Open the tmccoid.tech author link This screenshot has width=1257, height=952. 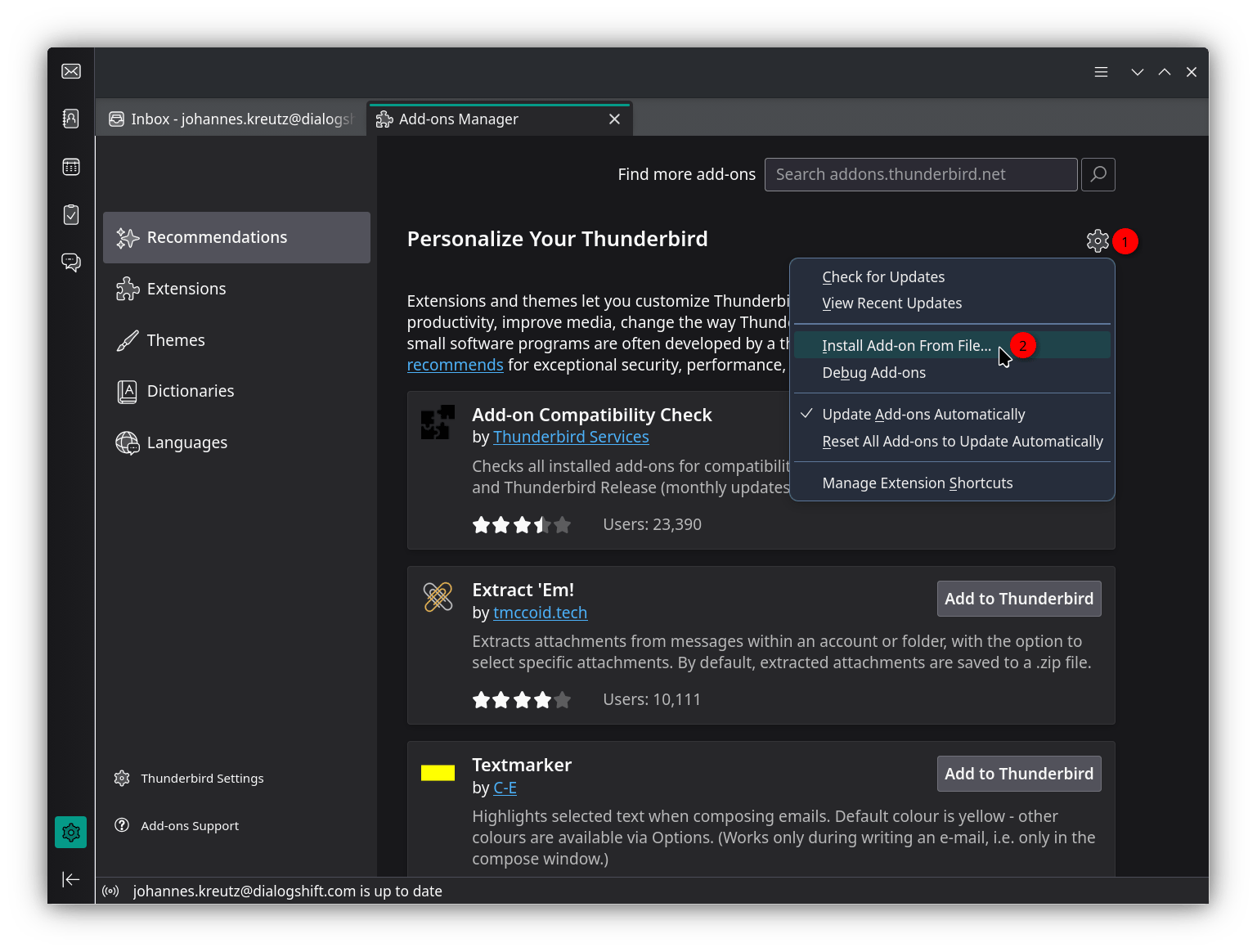540,613
